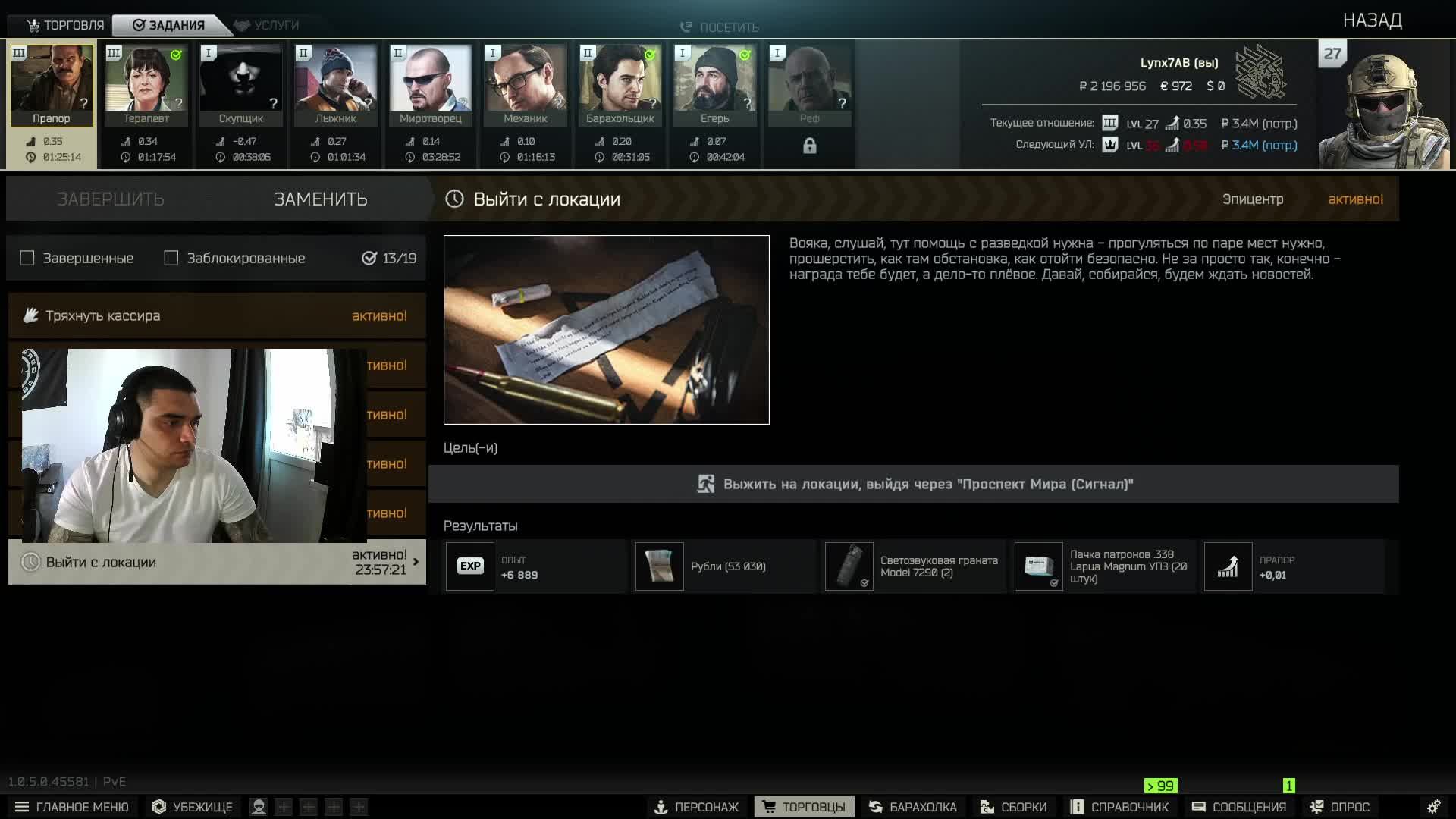
Task: Open the Сборки screen
Action: point(1014,807)
